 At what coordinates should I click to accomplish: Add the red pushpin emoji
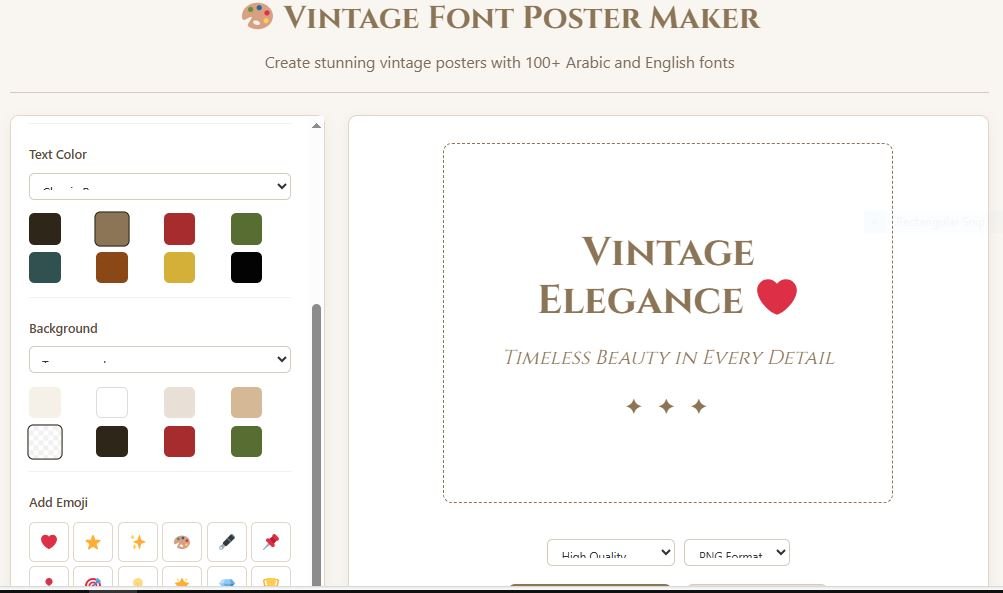coord(271,542)
